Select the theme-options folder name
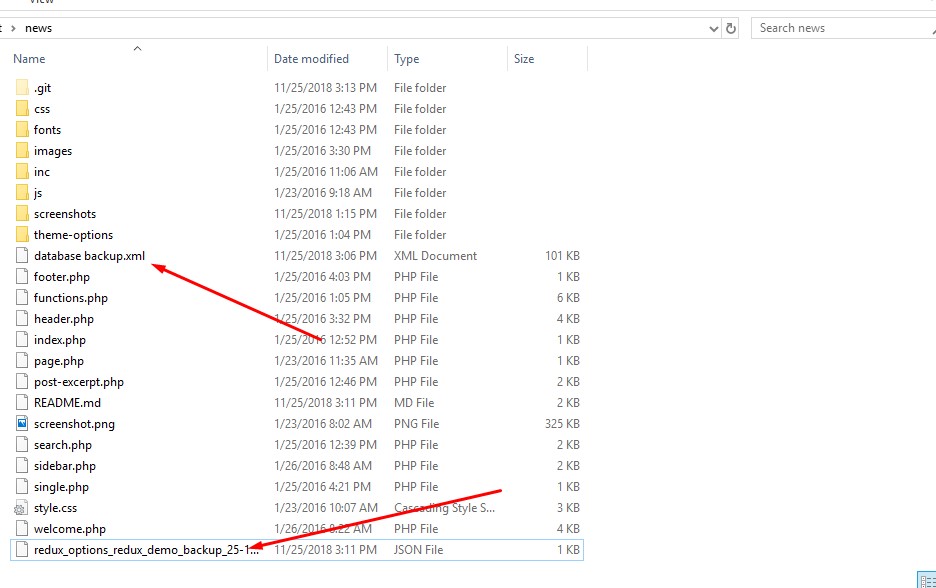 point(73,235)
